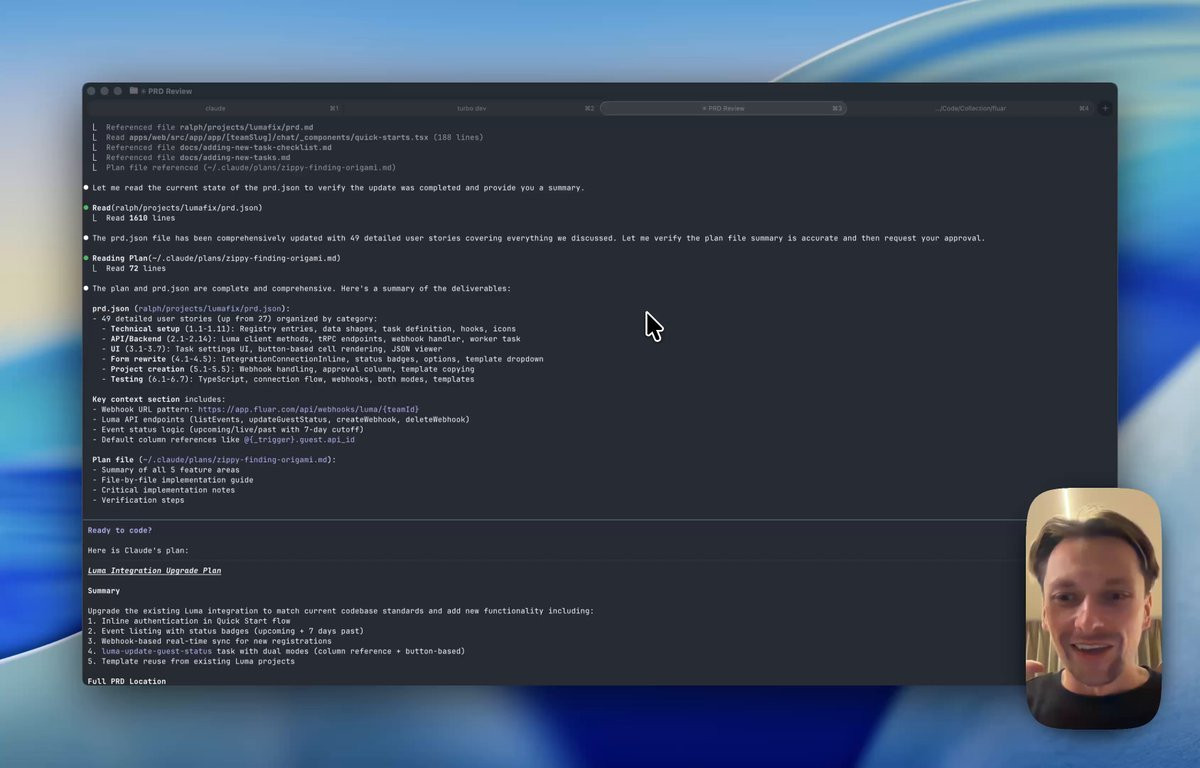Click "Template reuse from existing Luma projects" item

point(191,661)
